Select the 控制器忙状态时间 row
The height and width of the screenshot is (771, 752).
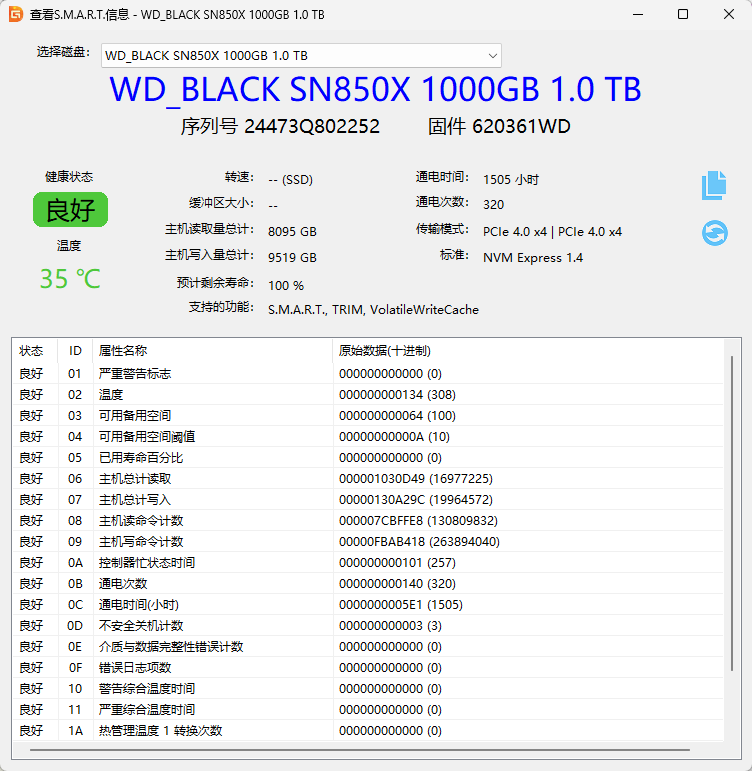point(368,563)
